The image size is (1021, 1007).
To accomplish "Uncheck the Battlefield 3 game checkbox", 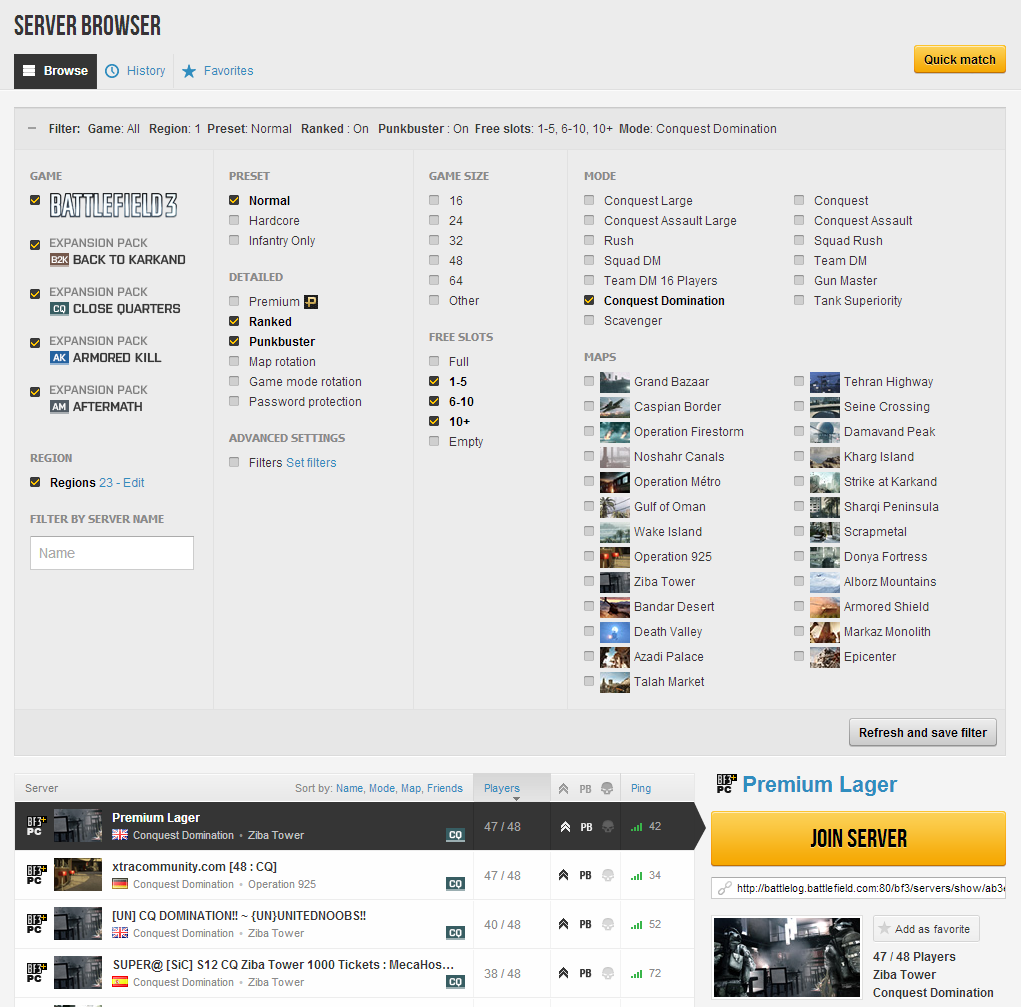I will pyautogui.click(x=35, y=201).
